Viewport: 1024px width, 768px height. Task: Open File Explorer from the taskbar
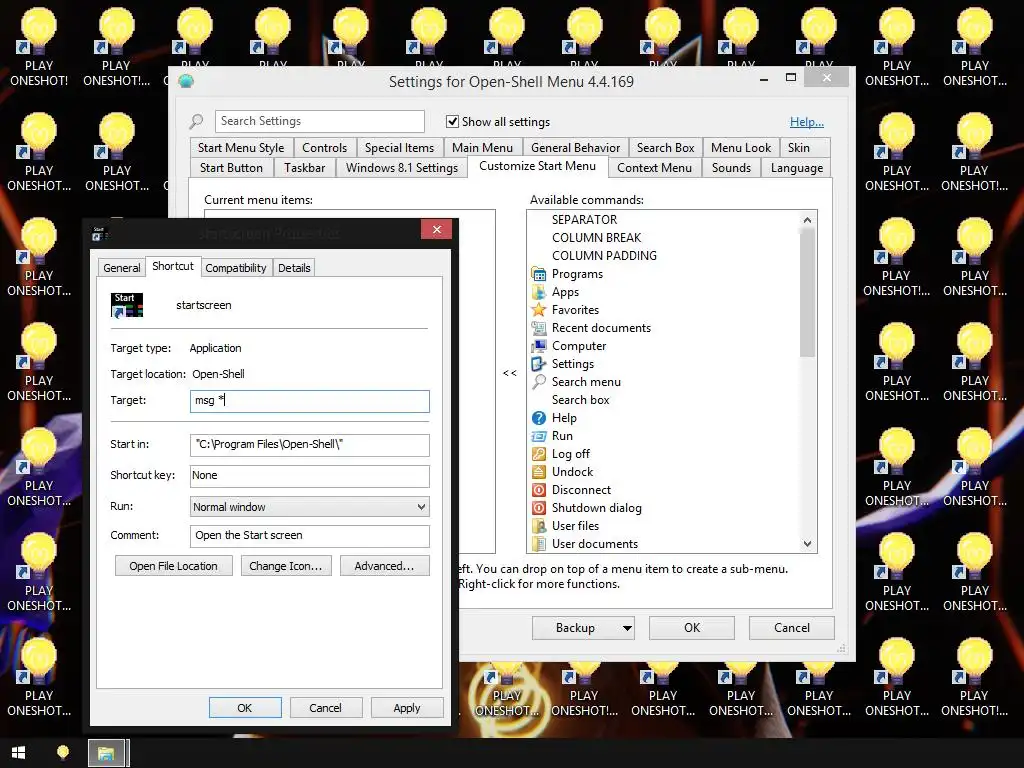pos(106,754)
